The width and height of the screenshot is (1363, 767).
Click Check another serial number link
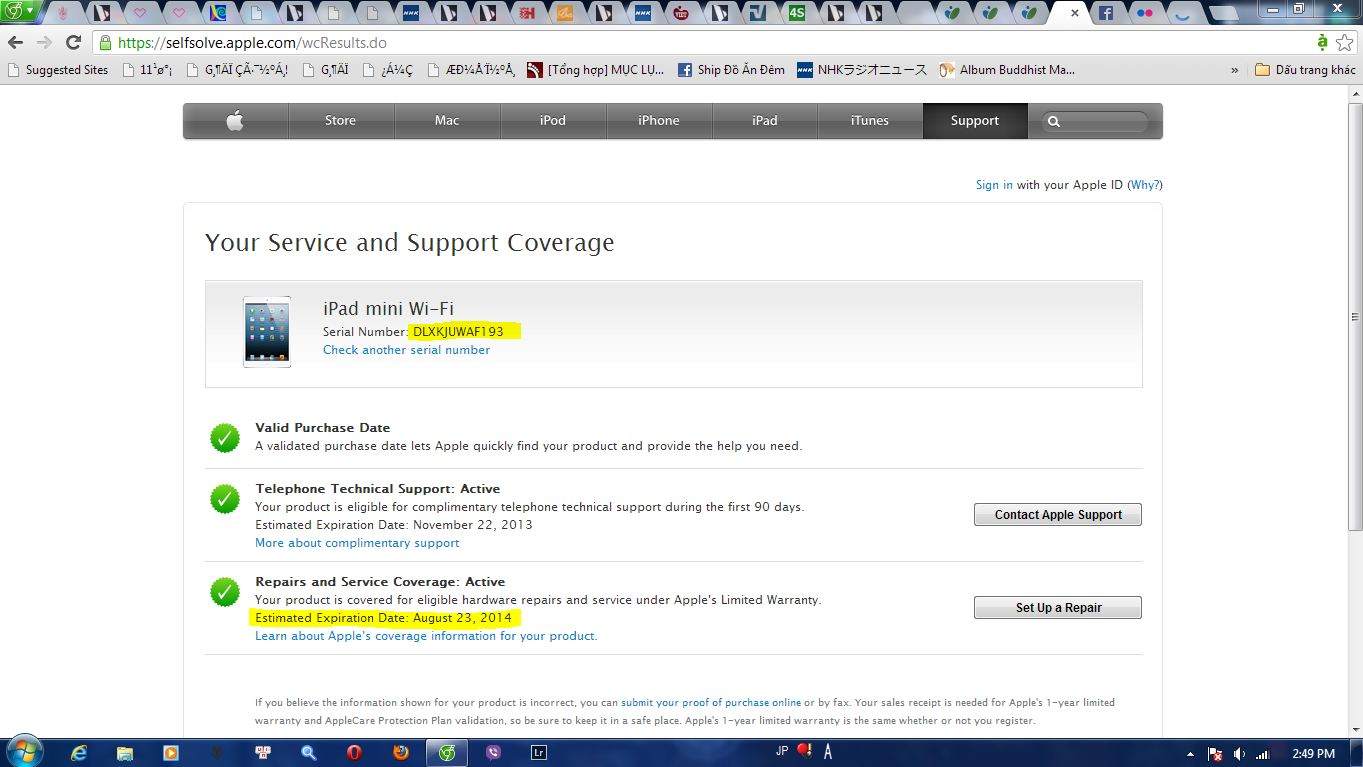tap(406, 350)
